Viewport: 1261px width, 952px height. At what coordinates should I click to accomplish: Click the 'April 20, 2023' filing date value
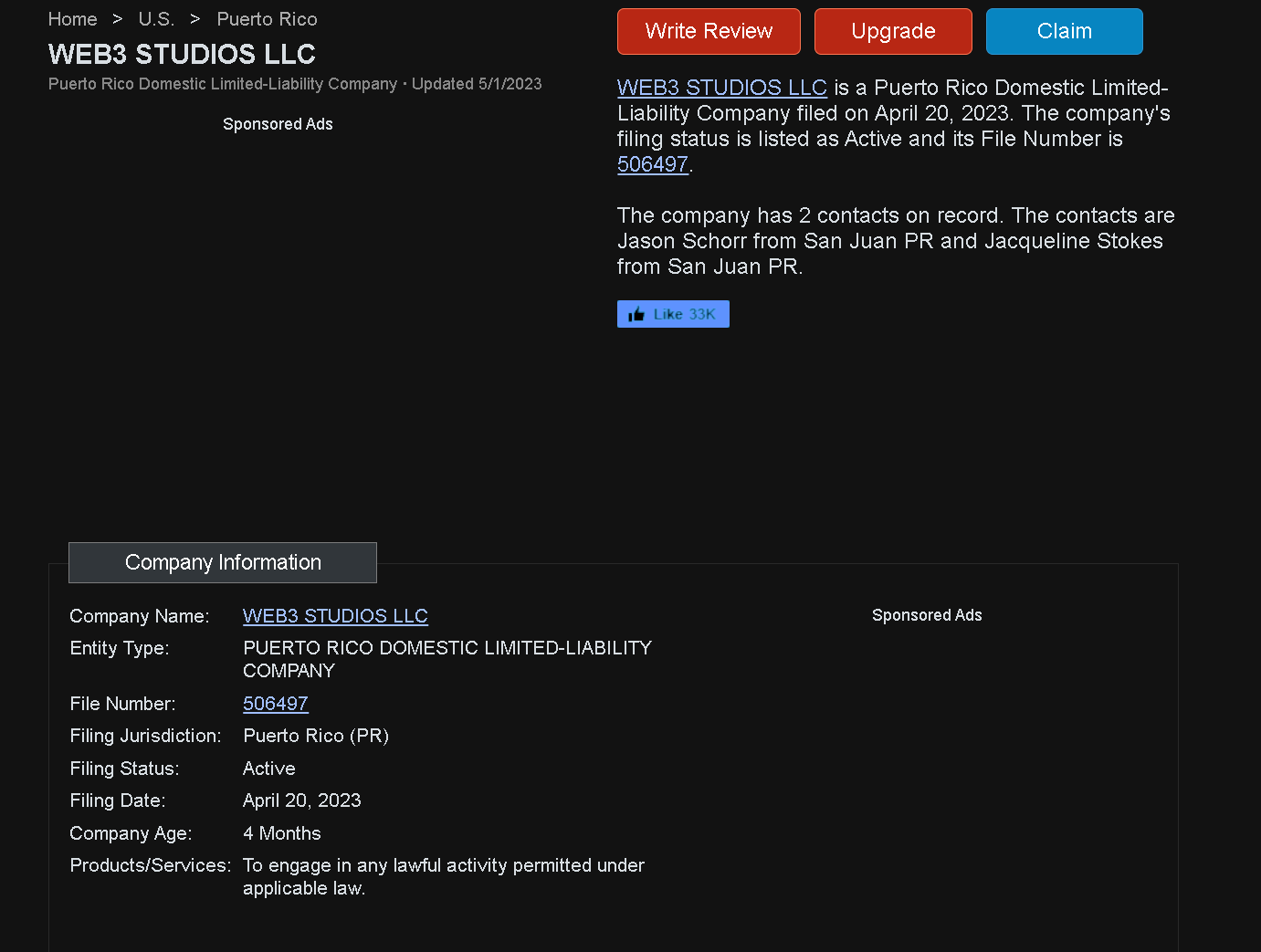coord(302,800)
